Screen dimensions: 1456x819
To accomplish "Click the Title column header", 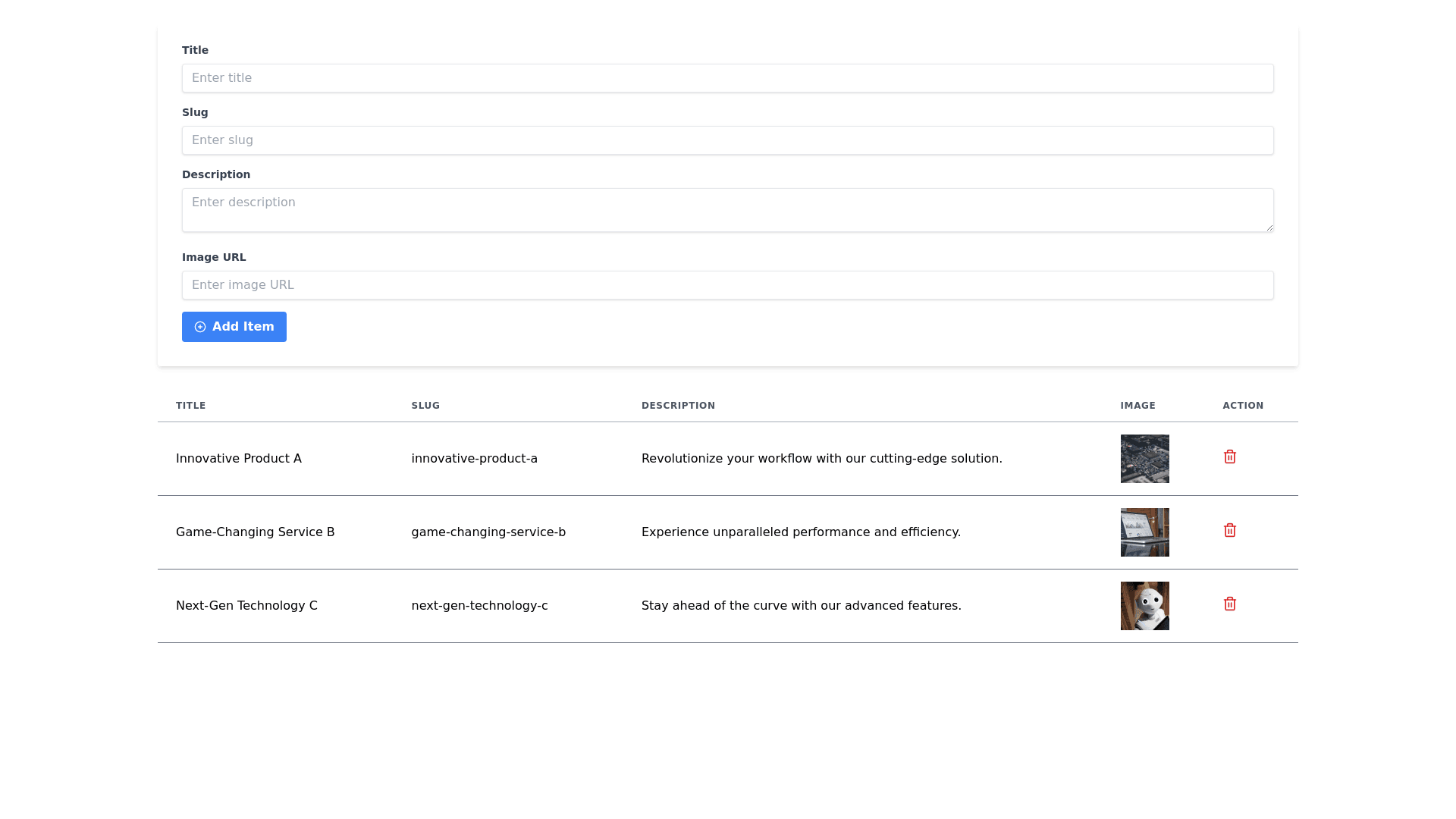I will pyautogui.click(x=191, y=406).
